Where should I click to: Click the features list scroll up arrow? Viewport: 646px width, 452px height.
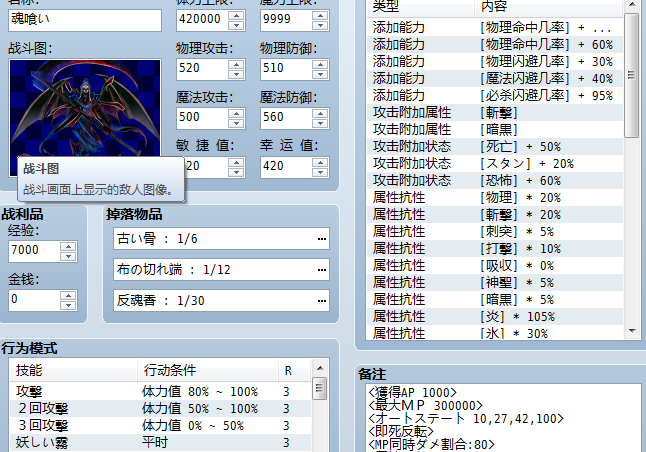(632, 5)
